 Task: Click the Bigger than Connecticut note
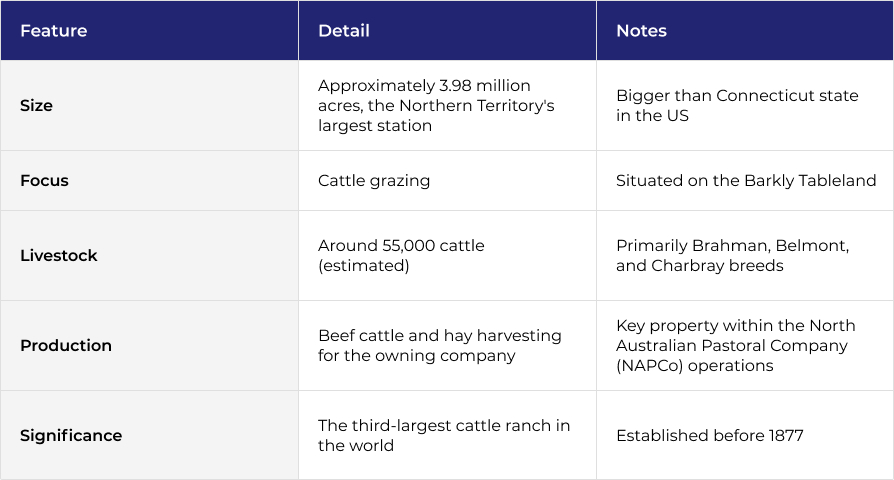pyautogui.click(x=745, y=105)
